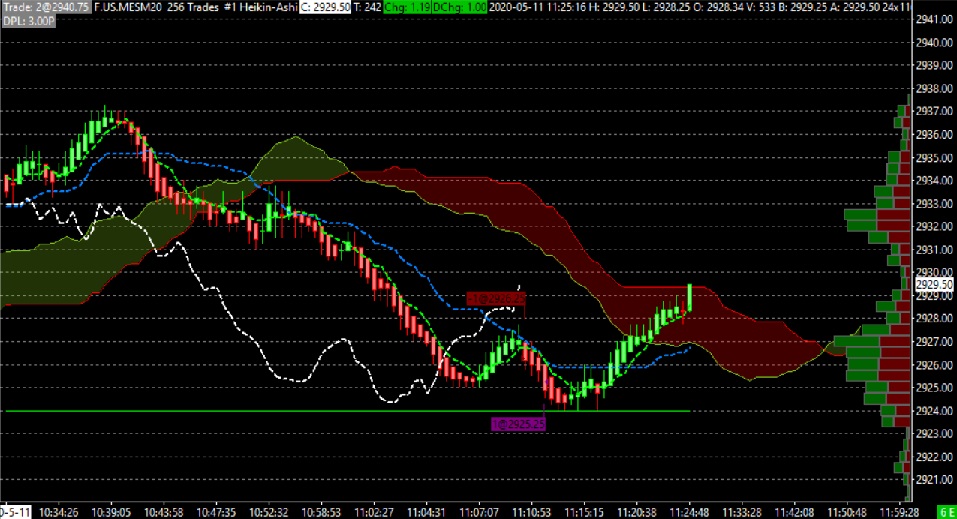Screen dimensions: 957x519
Task: Click the 2937.00 price scale label
Action: (x=934, y=111)
